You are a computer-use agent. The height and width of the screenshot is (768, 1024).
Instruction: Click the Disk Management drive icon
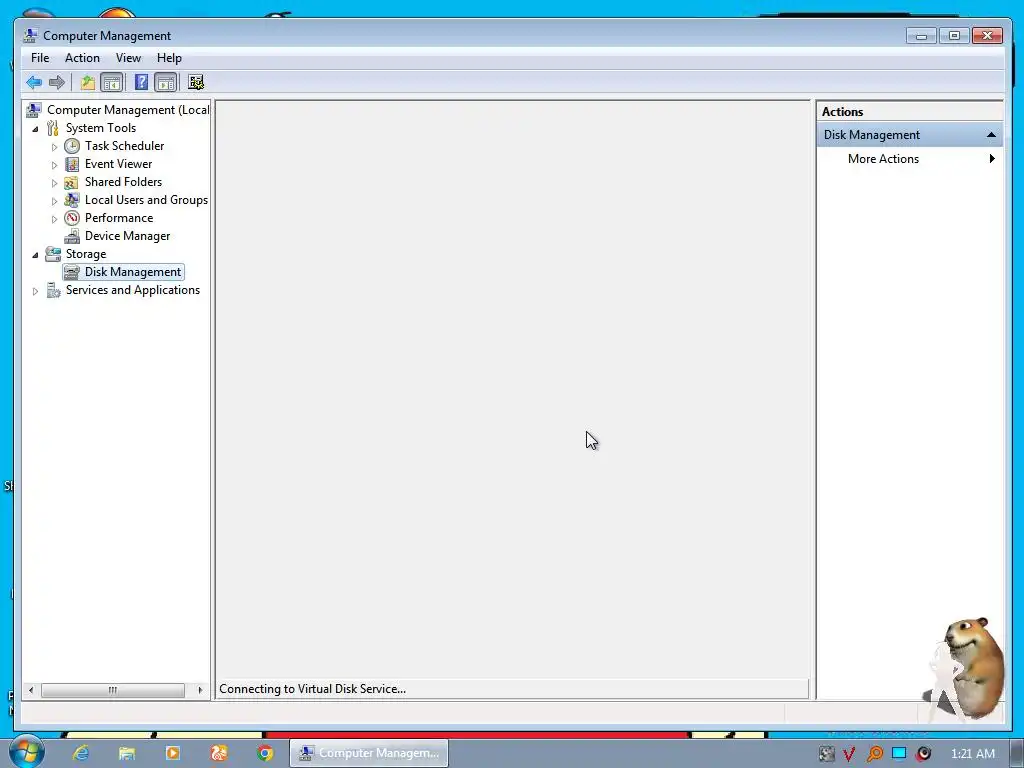click(72, 272)
